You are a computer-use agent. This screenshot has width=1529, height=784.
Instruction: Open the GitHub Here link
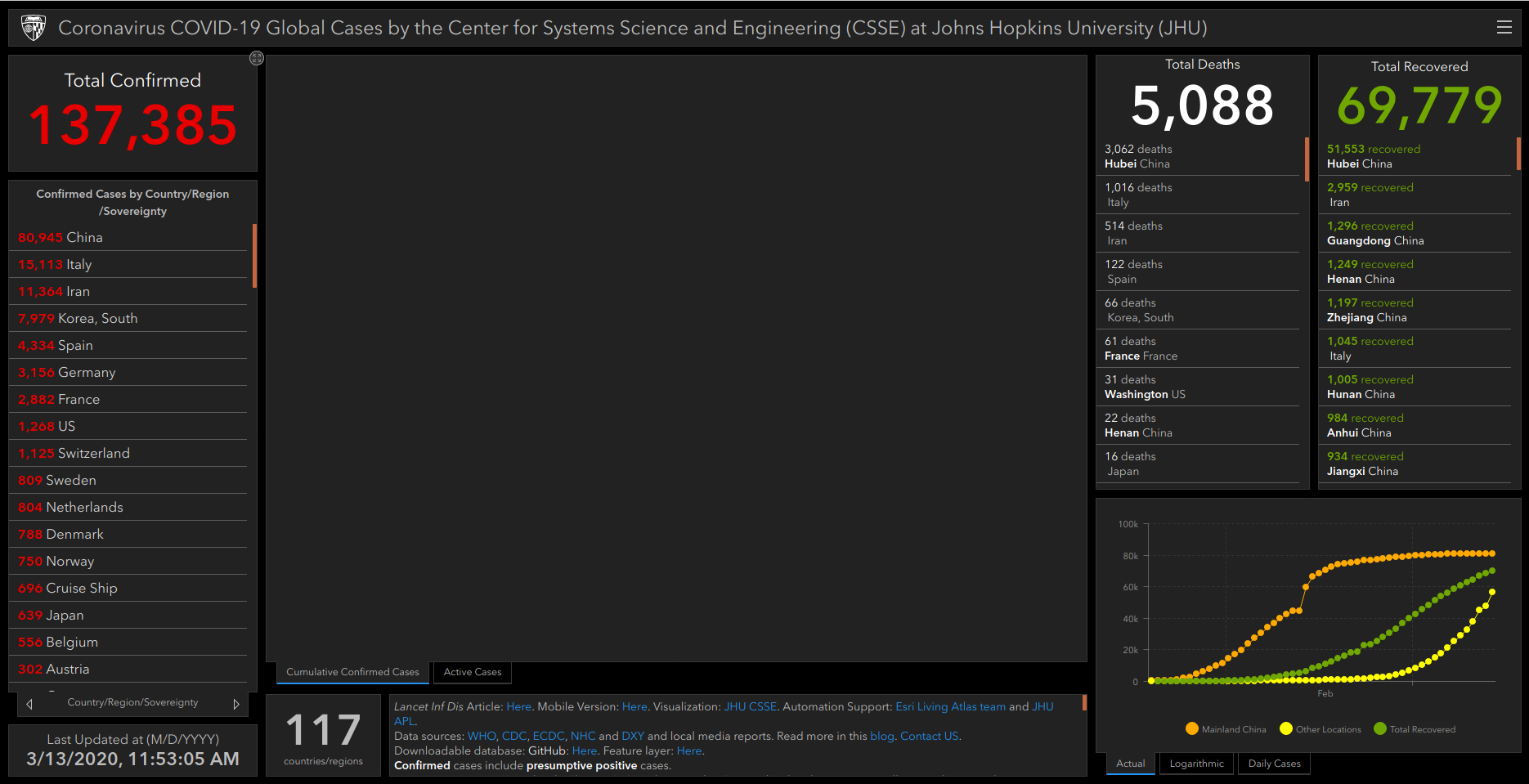click(584, 750)
